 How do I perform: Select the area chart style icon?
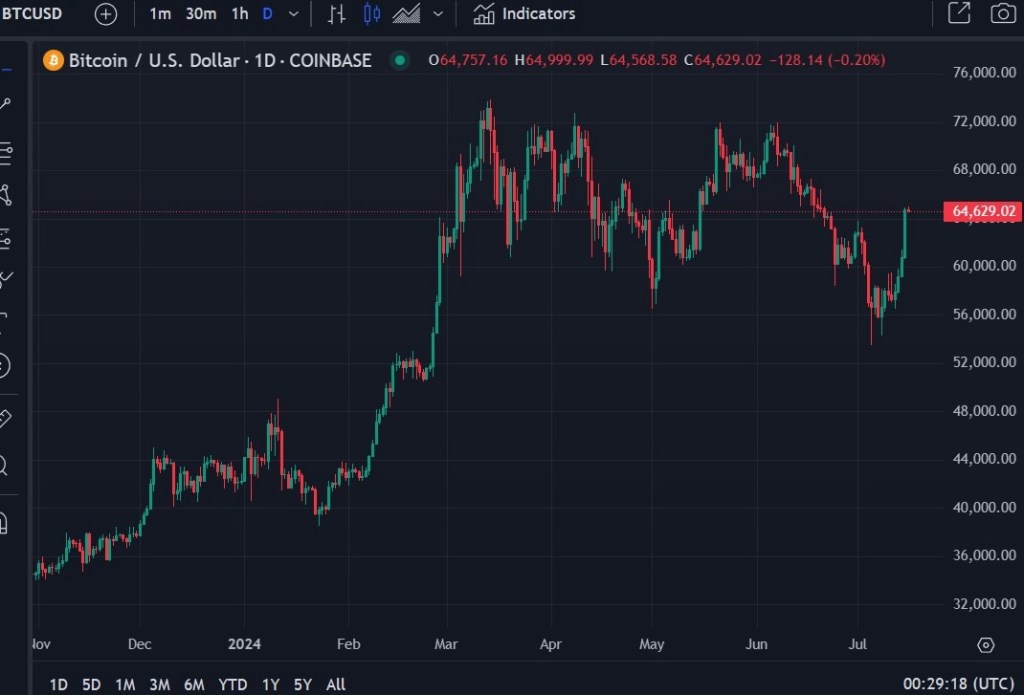tap(406, 14)
